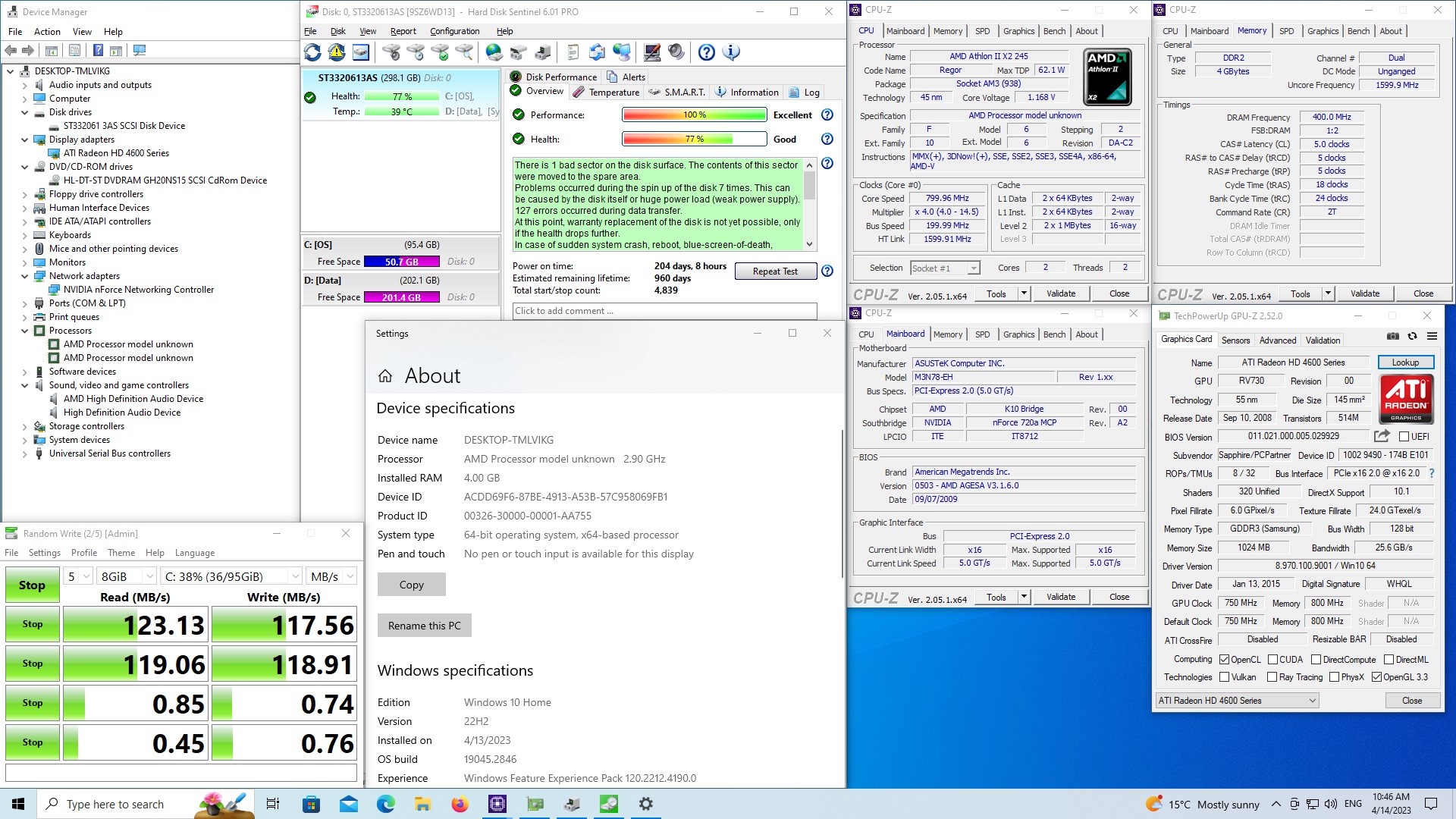Click GPU-Z refresh icon
Image resolution: width=1456 pixels, height=819 pixels.
(1412, 336)
